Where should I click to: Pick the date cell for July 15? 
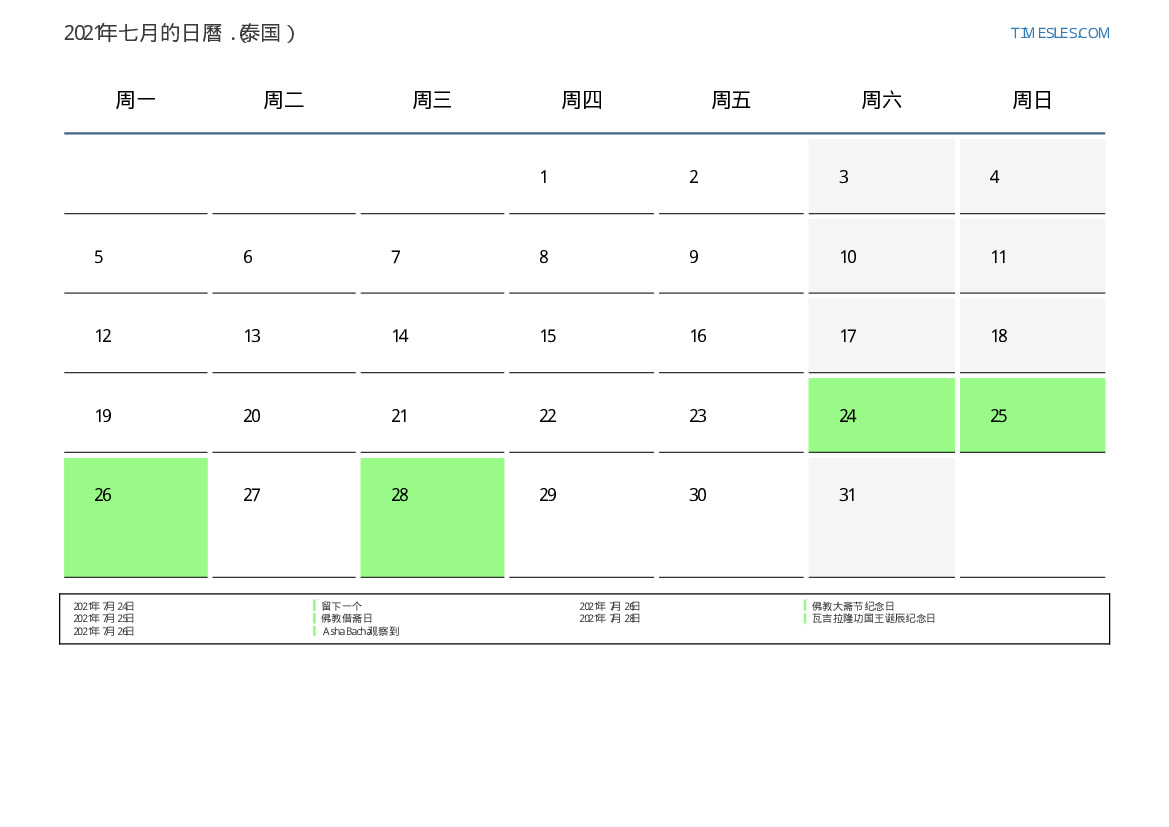click(580, 336)
